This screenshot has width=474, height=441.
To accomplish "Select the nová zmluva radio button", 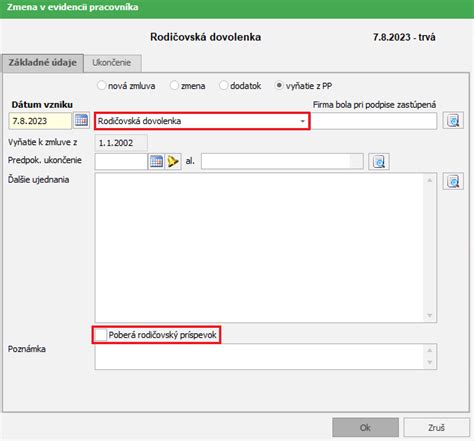I will (x=101, y=85).
